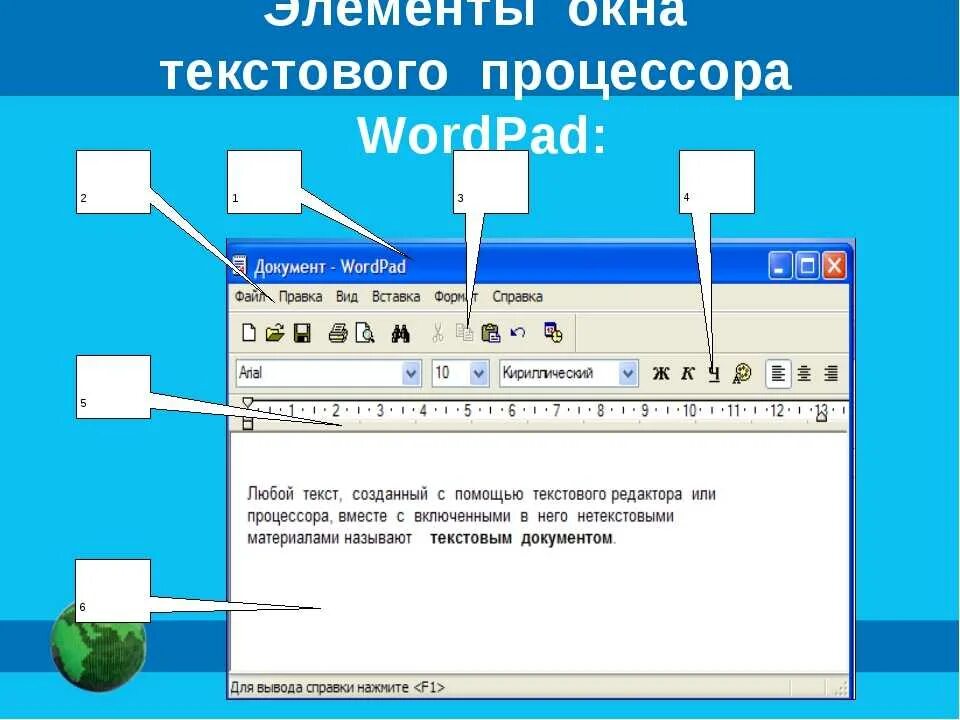
Task: Click the word "процессора" in the second line
Action: coord(288,516)
